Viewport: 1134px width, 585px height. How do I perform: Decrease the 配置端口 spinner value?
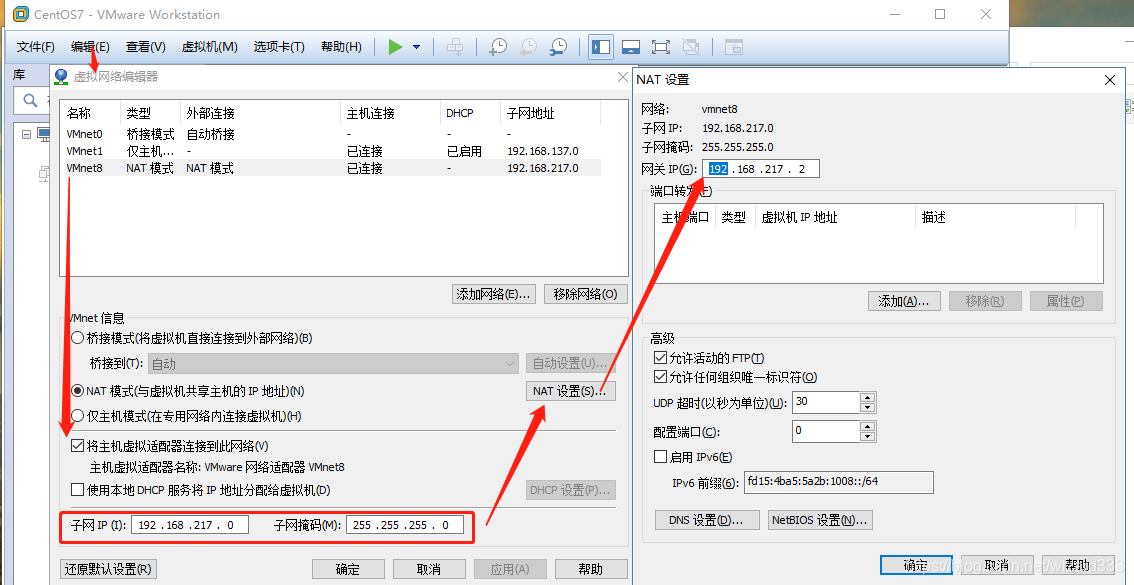[x=868, y=437]
